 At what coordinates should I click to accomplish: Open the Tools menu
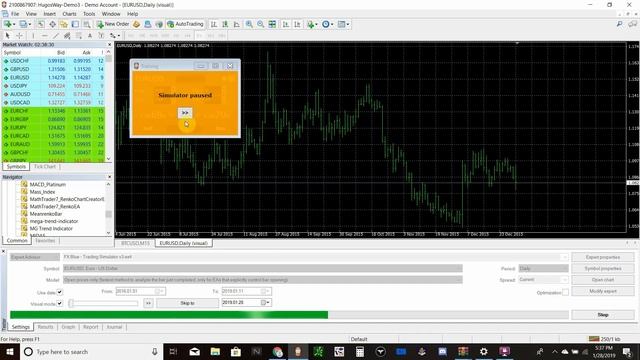pos(89,14)
